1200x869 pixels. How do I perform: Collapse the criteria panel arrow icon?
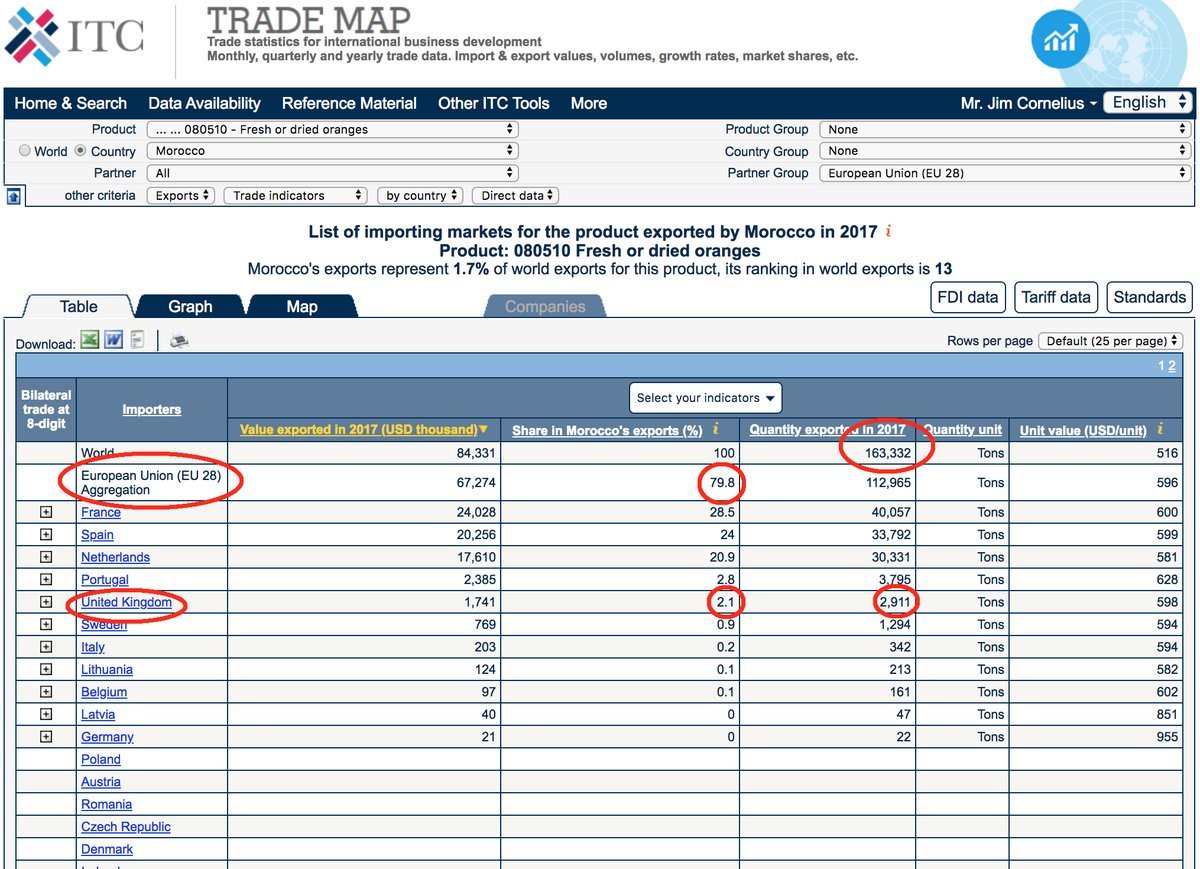coord(14,196)
